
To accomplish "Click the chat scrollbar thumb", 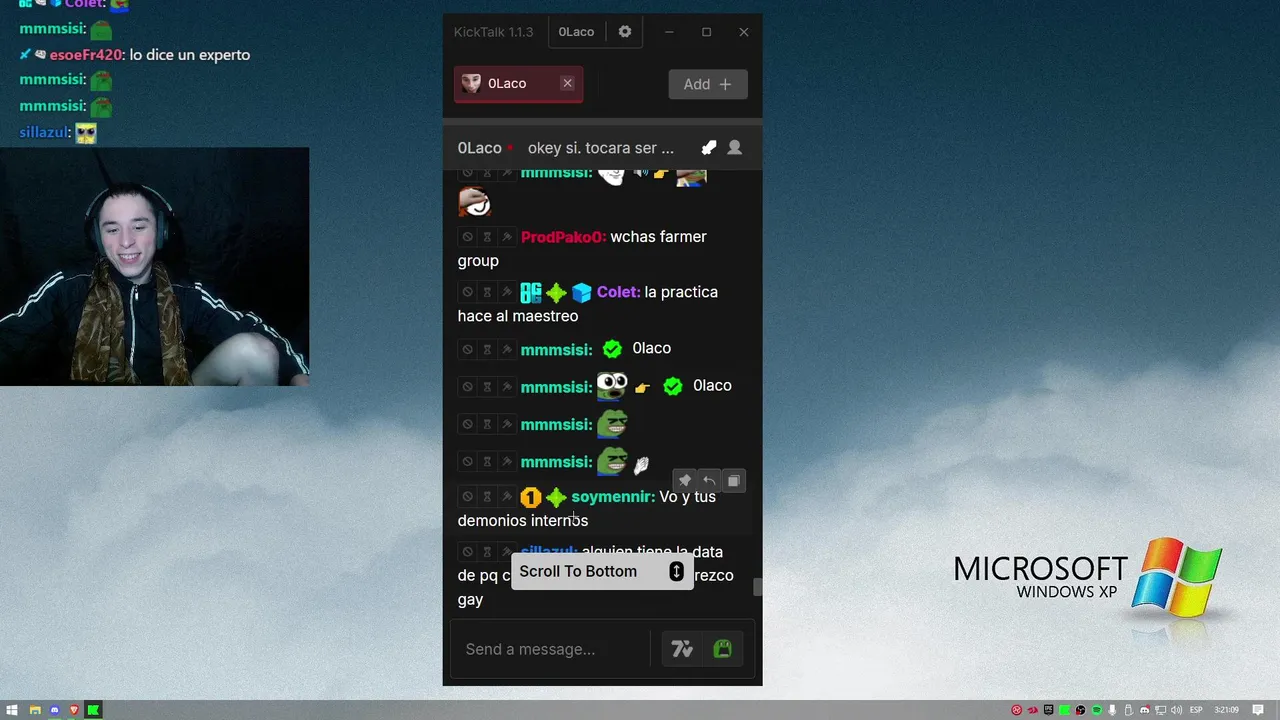I will point(758,587).
